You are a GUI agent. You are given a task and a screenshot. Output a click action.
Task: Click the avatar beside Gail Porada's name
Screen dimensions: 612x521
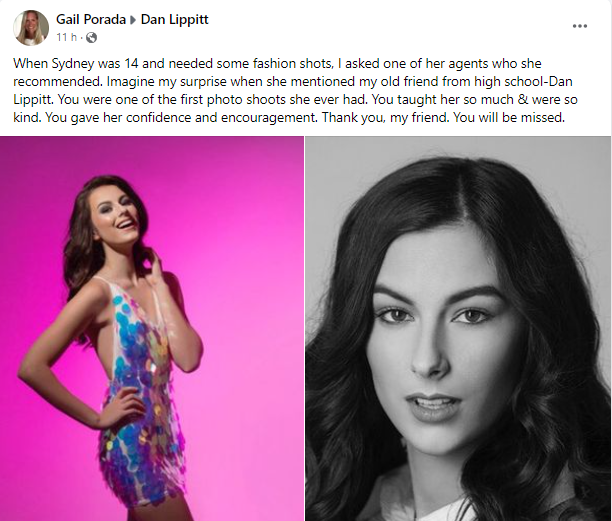31,28
